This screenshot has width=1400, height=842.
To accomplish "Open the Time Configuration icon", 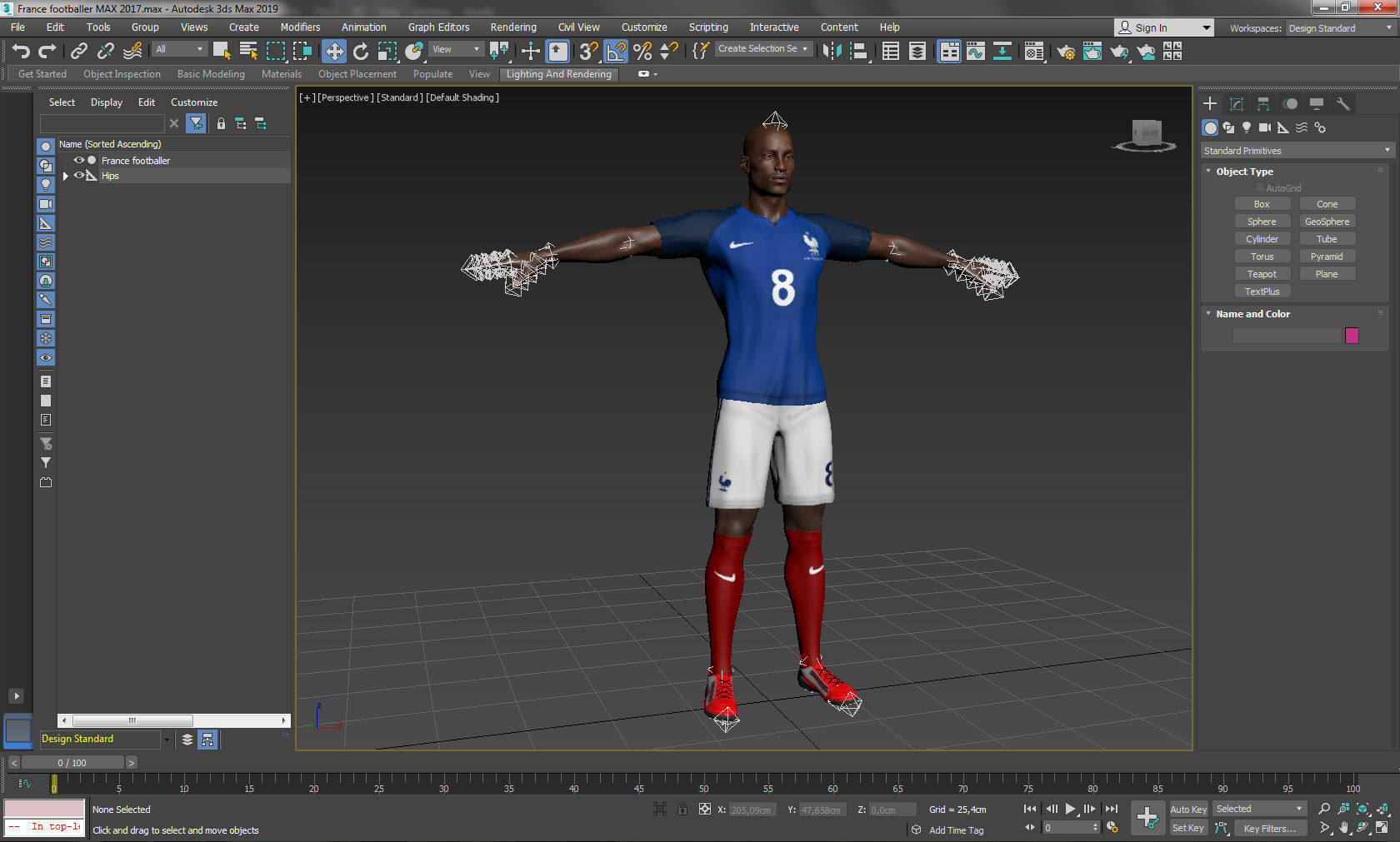I will [x=1112, y=828].
